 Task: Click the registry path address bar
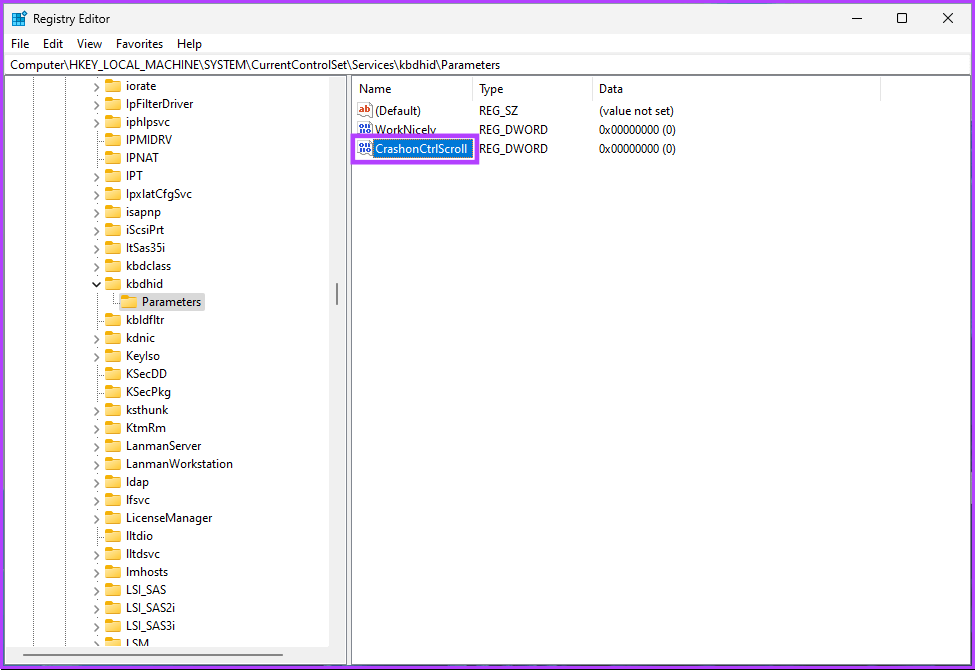click(488, 65)
